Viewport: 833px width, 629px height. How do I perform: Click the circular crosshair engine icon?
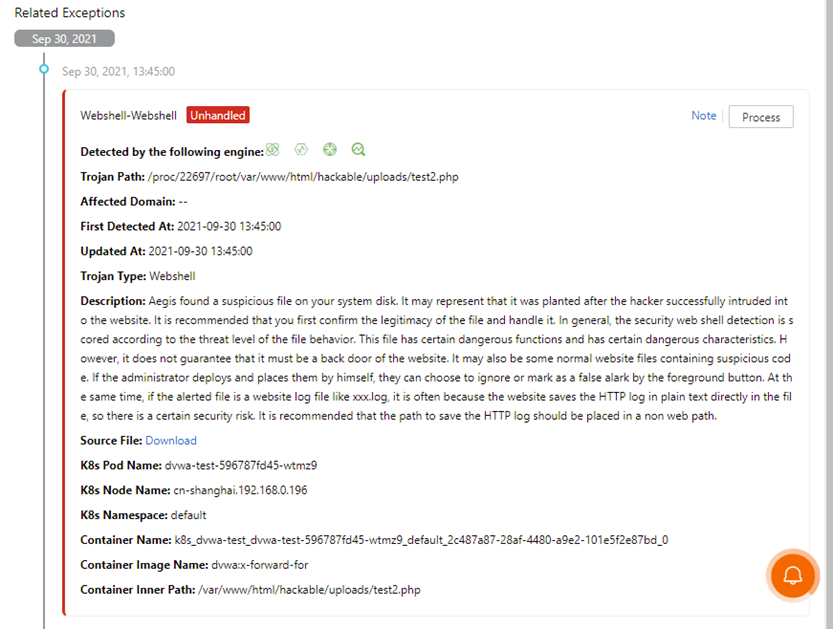click(330, 150)
